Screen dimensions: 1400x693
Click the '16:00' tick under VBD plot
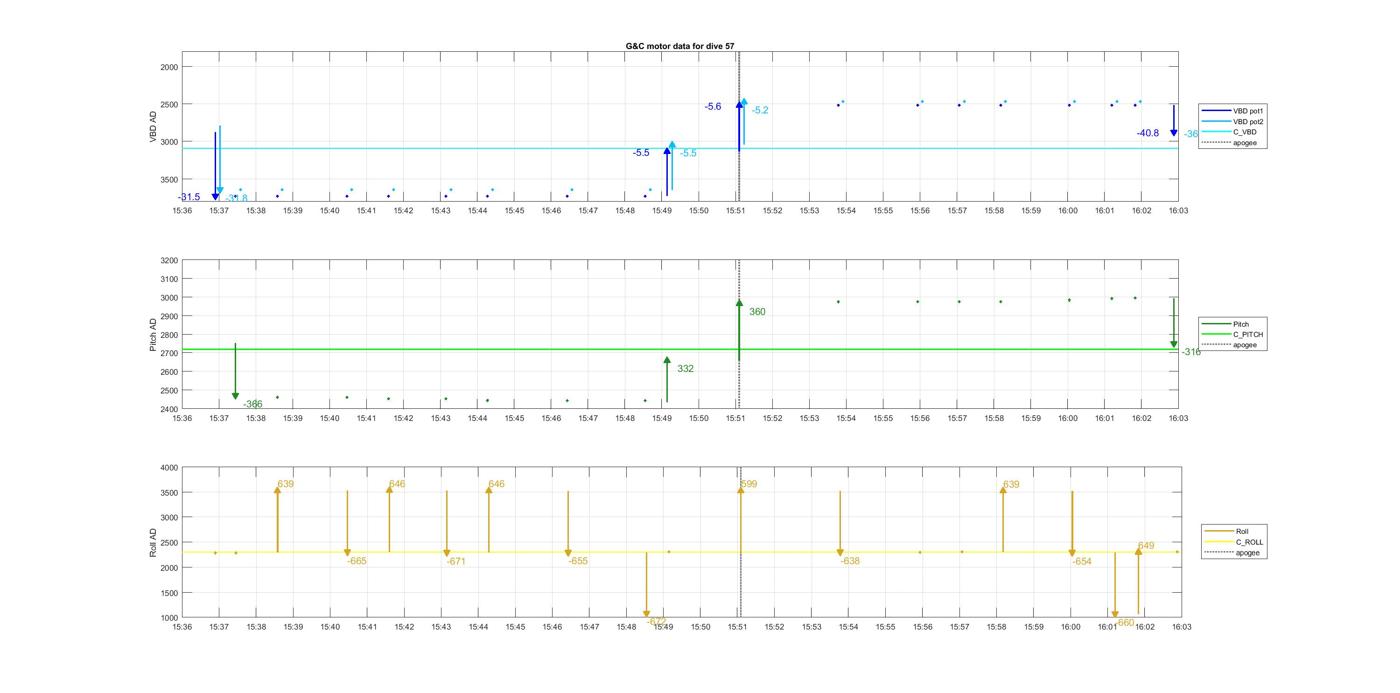pos(1067,211)
